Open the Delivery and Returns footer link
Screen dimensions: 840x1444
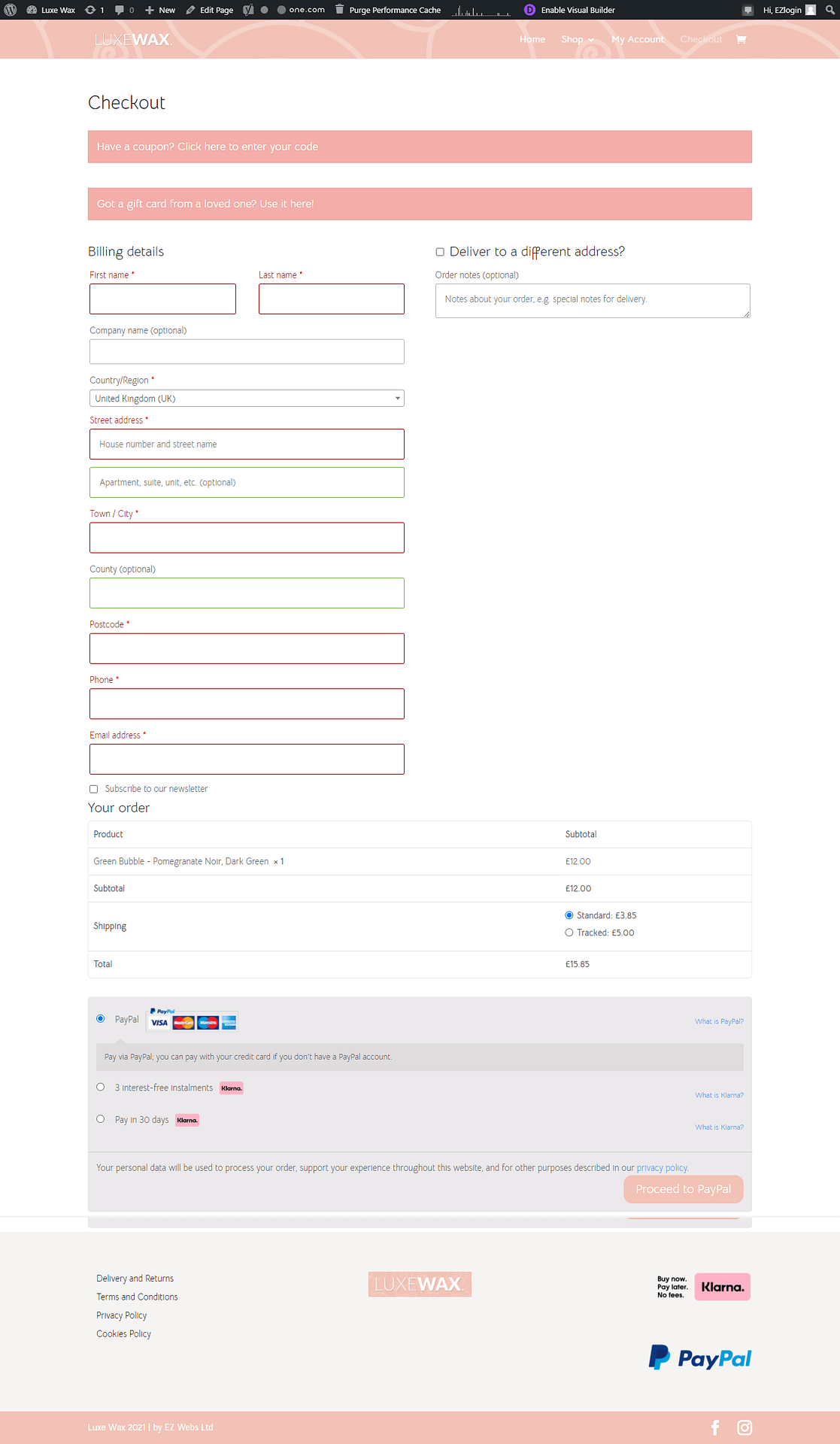coord(135,1279)
